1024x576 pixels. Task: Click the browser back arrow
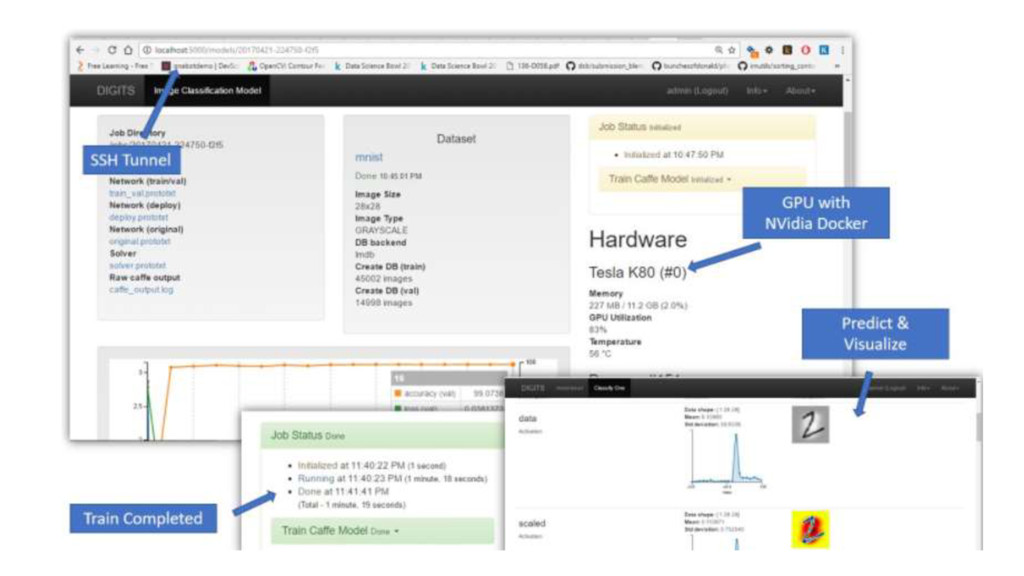click(80, 50)
